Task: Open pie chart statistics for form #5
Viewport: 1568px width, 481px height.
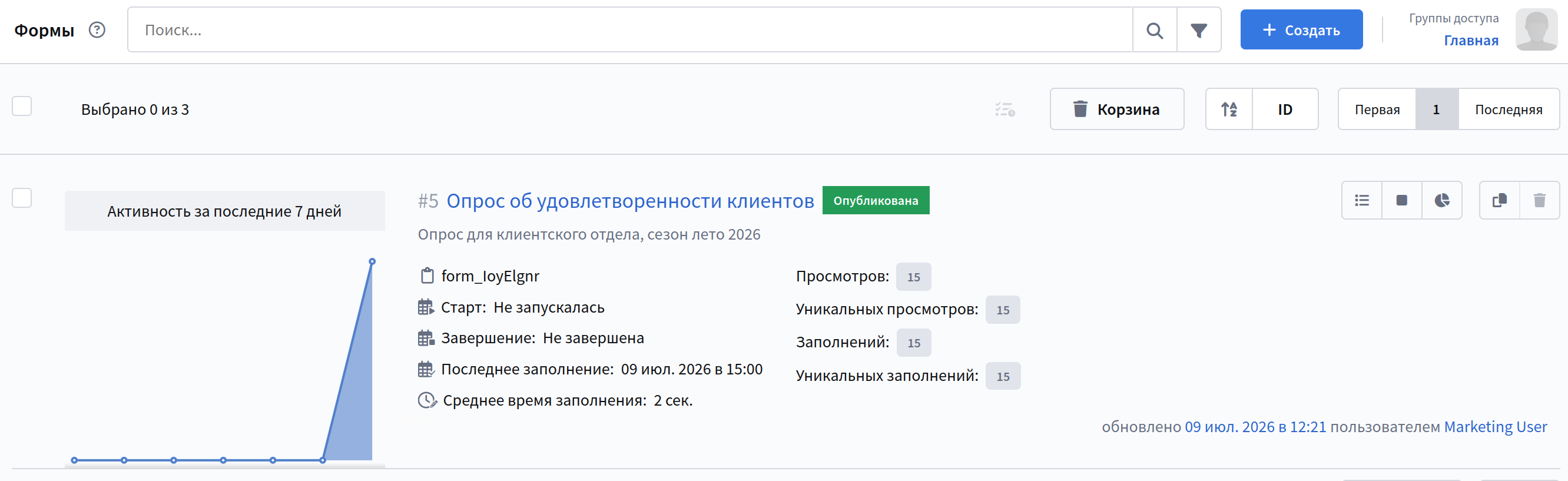Action: 1442,200
